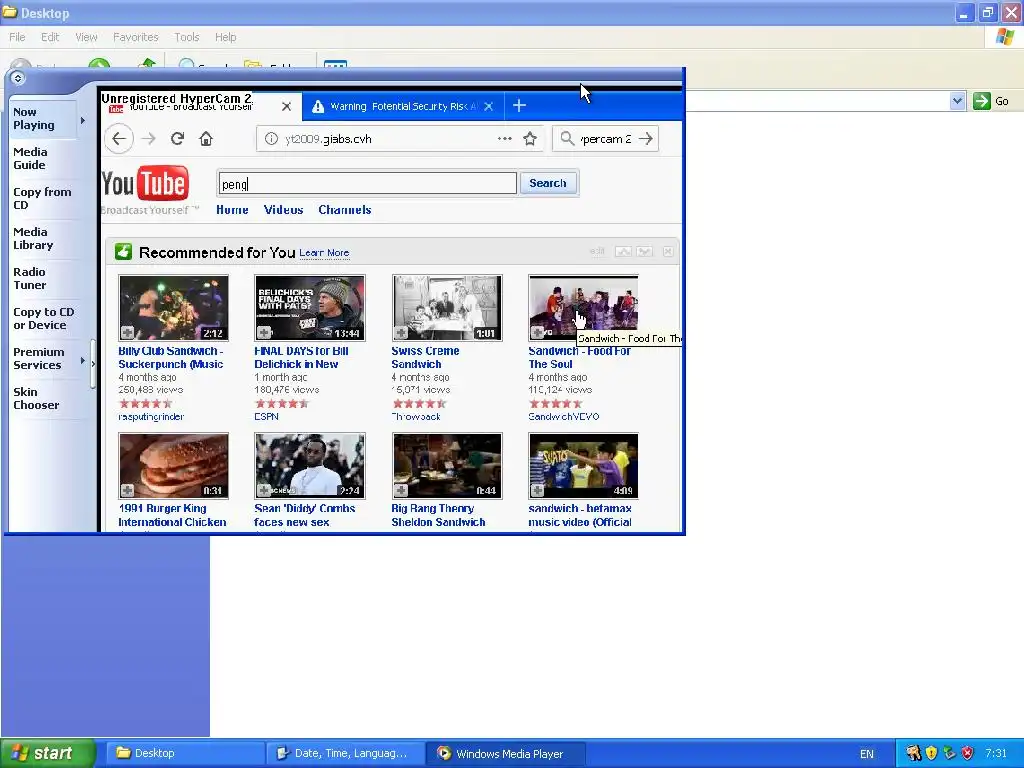1024x768 pixels.
Task: Open Swiss Creme Sandwich title link
Action: pos(425,357)
